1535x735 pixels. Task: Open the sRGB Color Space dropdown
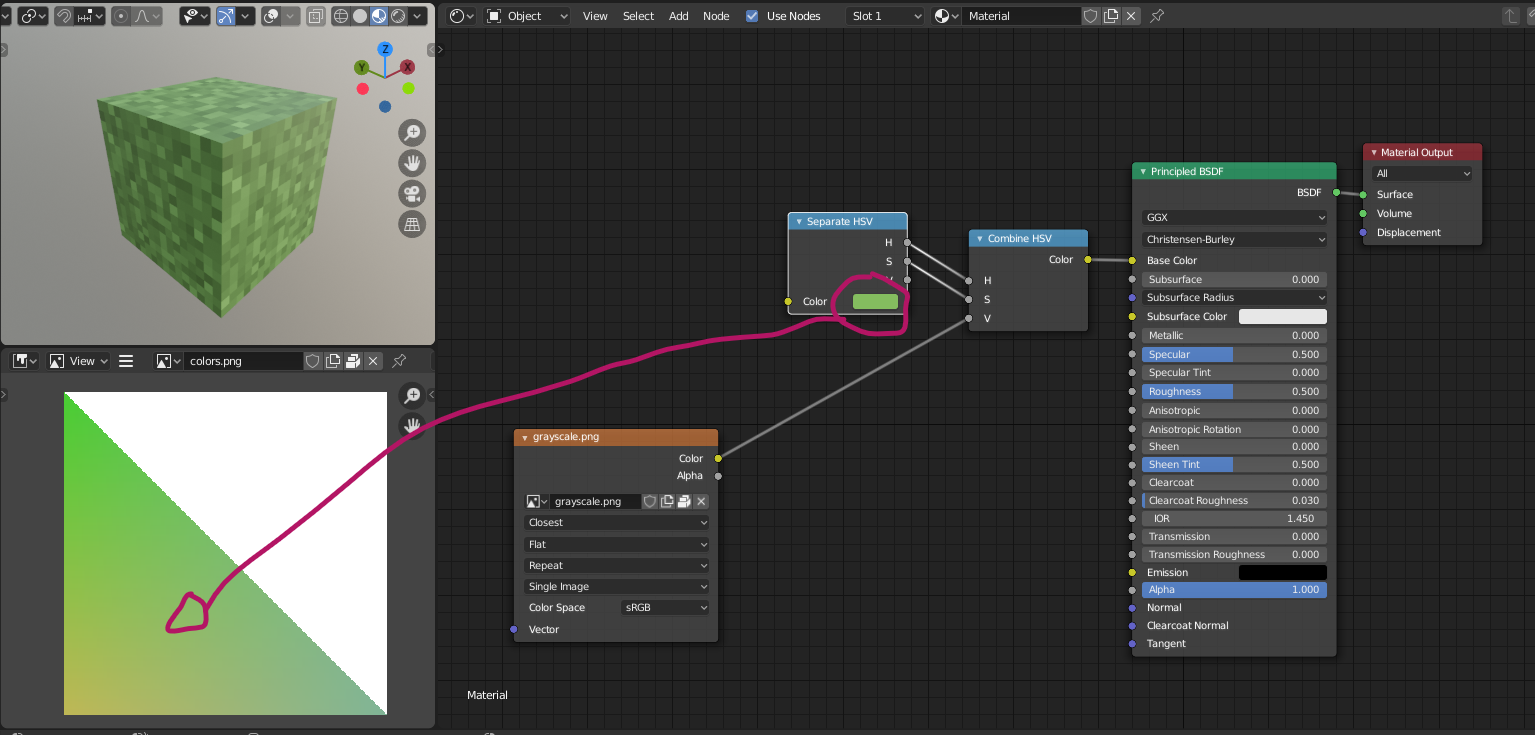click(664, 608)
